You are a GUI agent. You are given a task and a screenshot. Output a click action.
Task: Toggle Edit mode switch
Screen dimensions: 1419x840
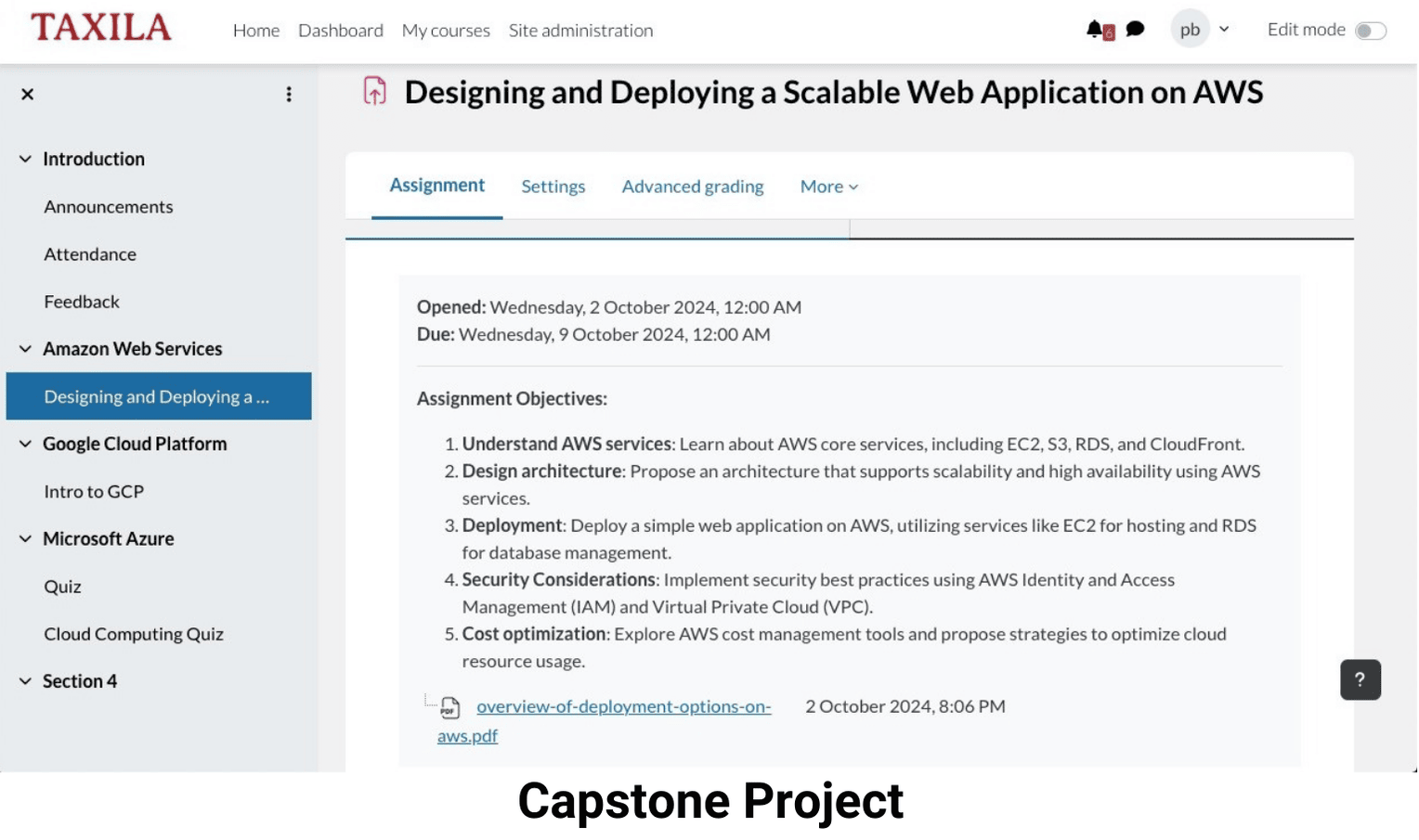pos(1370,31)
